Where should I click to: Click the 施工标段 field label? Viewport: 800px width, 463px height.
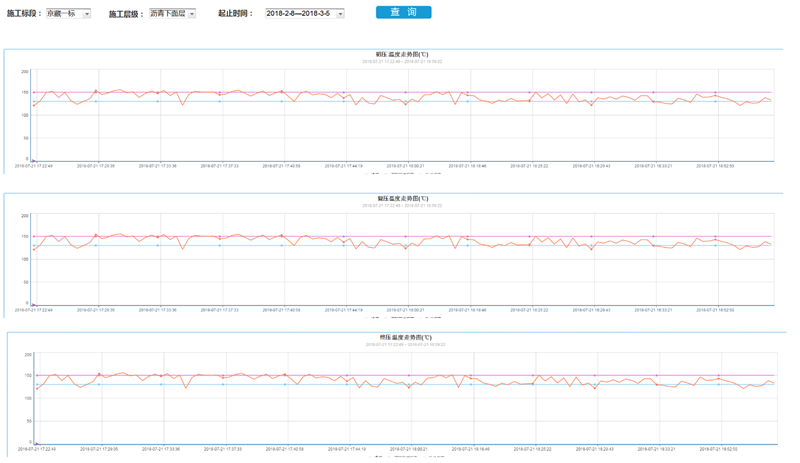[x=24, y=14]
